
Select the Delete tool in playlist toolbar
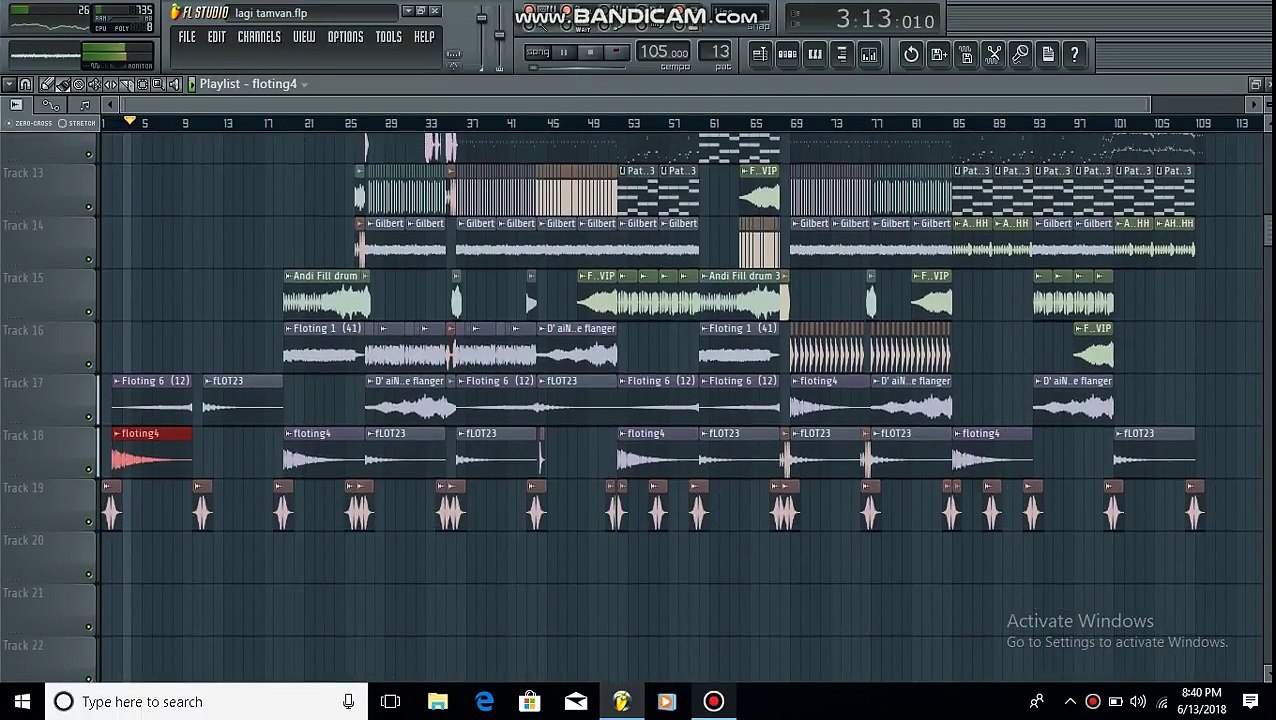[x=78, y=84]
